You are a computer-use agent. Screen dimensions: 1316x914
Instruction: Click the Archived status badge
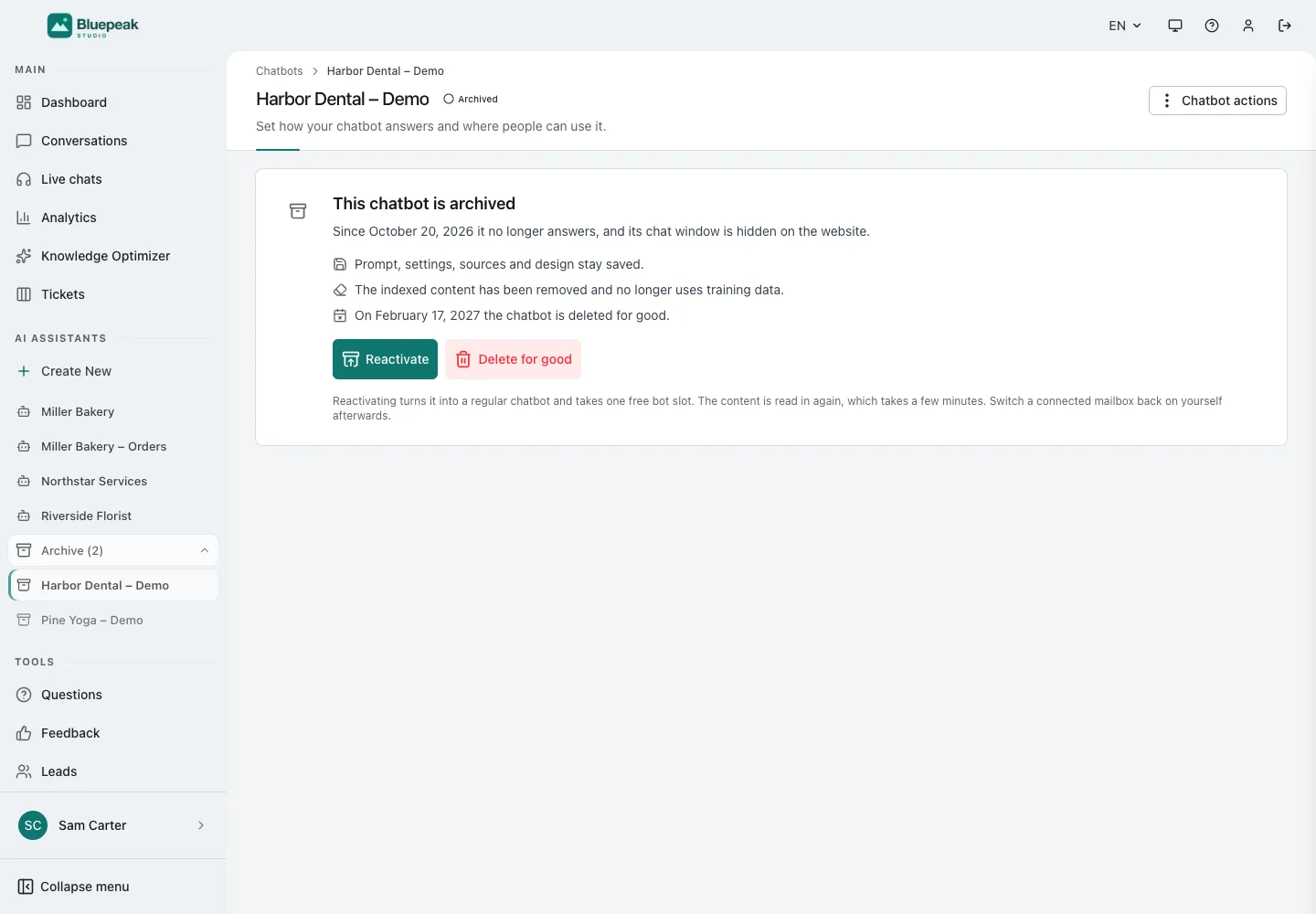[x=471, y=99]
